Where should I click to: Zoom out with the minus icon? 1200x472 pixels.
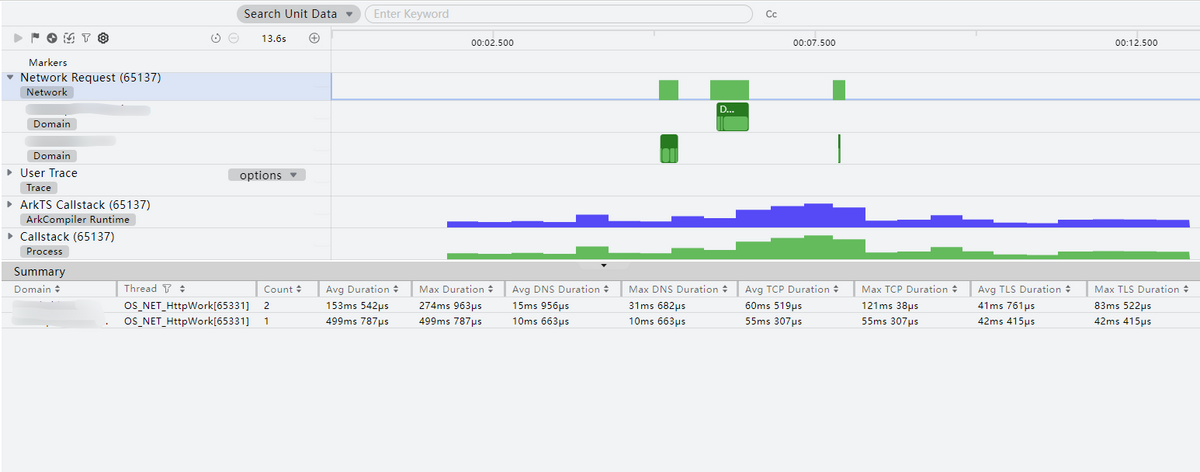coord(233,38)
